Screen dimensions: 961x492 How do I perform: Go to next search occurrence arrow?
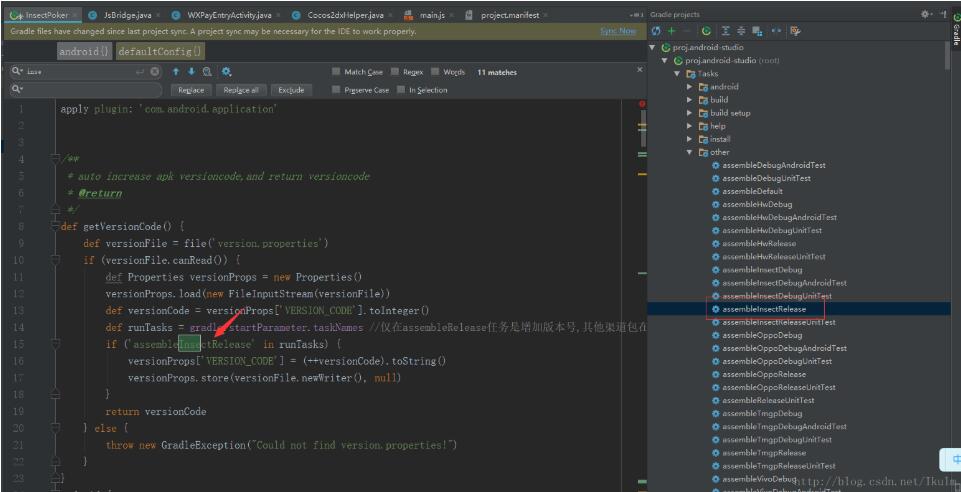pyautogui.click(x=191, y=72)
